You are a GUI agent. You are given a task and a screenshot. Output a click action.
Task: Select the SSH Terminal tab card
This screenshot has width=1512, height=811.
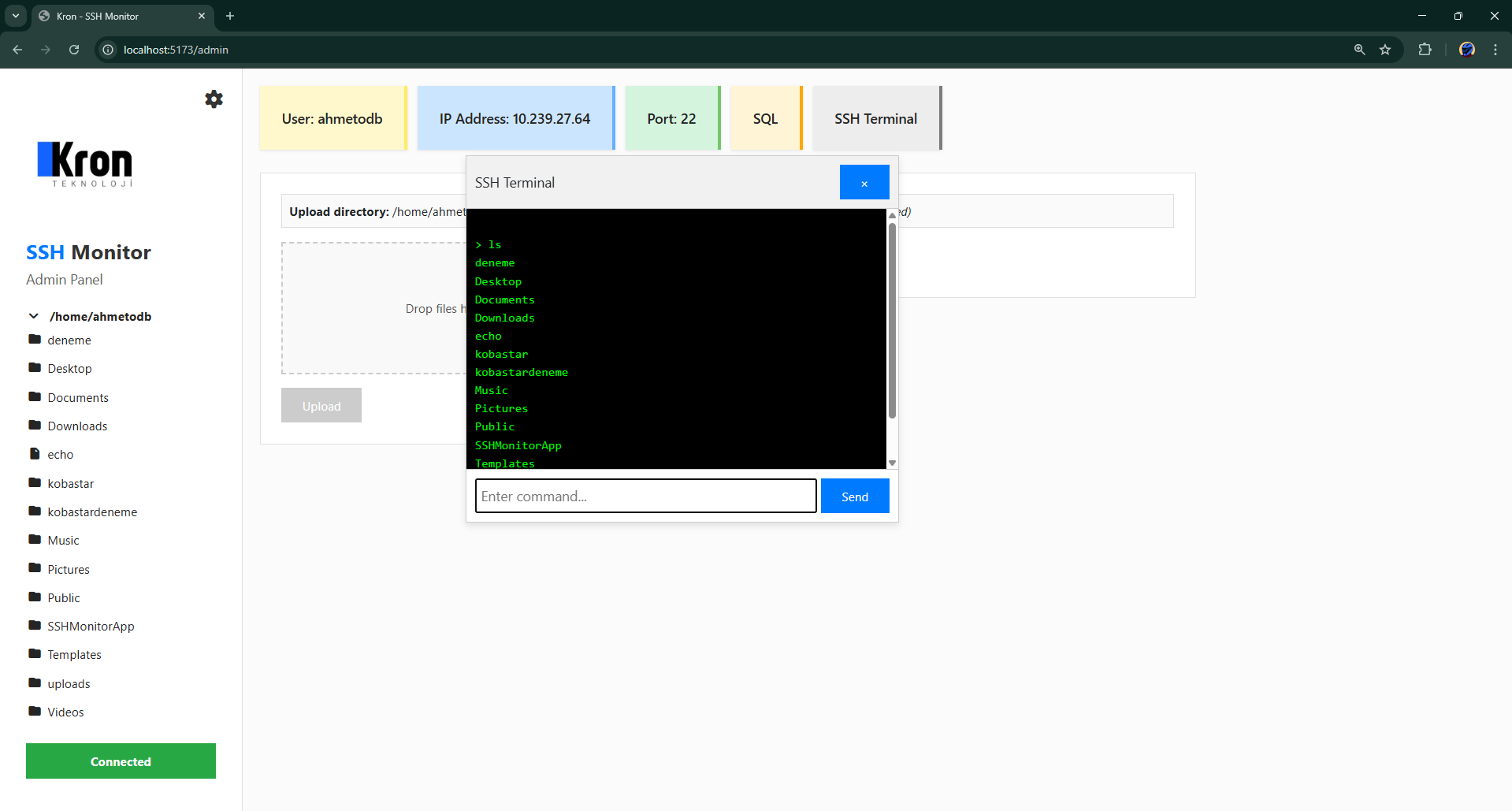click(875, 118)
